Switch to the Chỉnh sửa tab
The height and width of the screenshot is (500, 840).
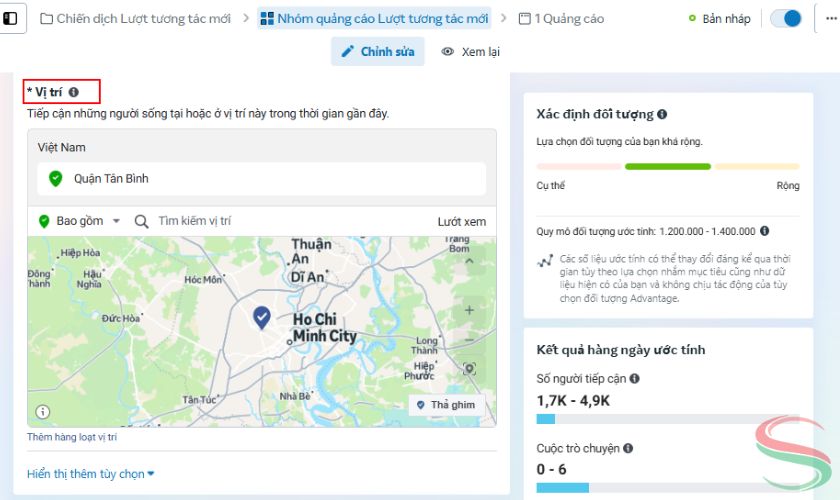(378, 52)
